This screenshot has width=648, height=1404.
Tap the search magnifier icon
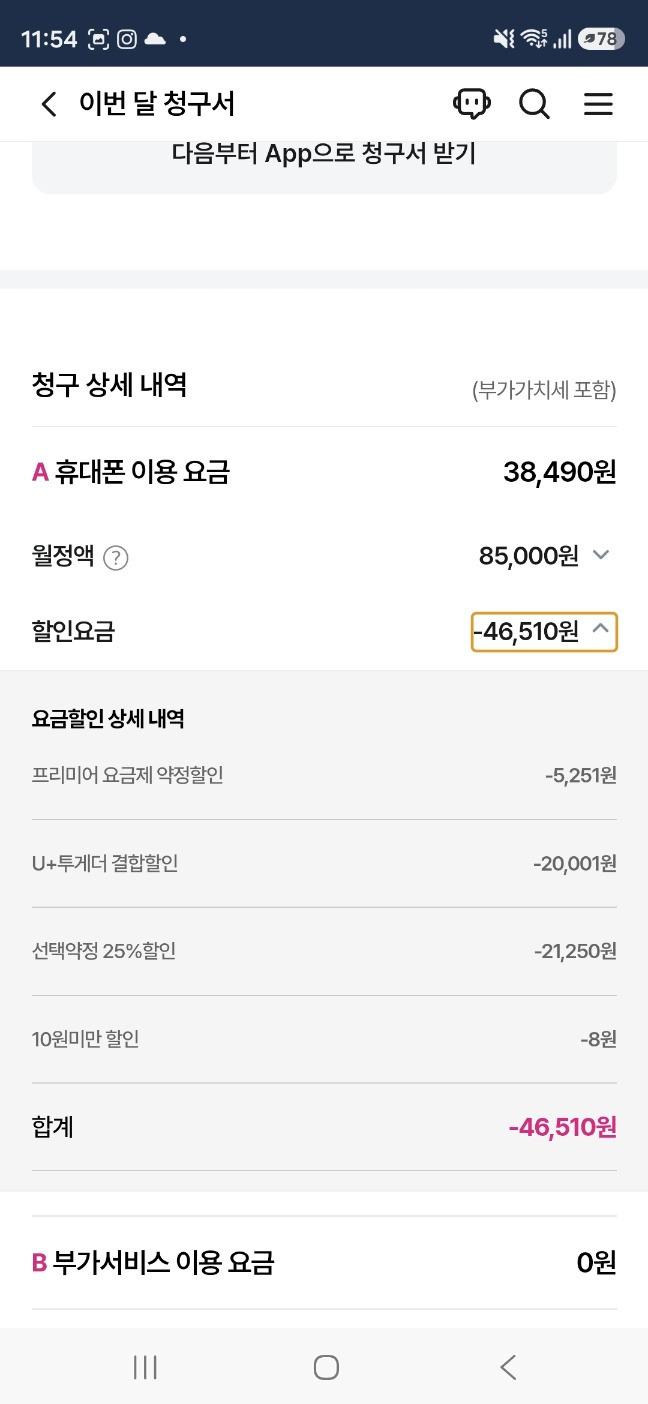[x=534, y=104]
